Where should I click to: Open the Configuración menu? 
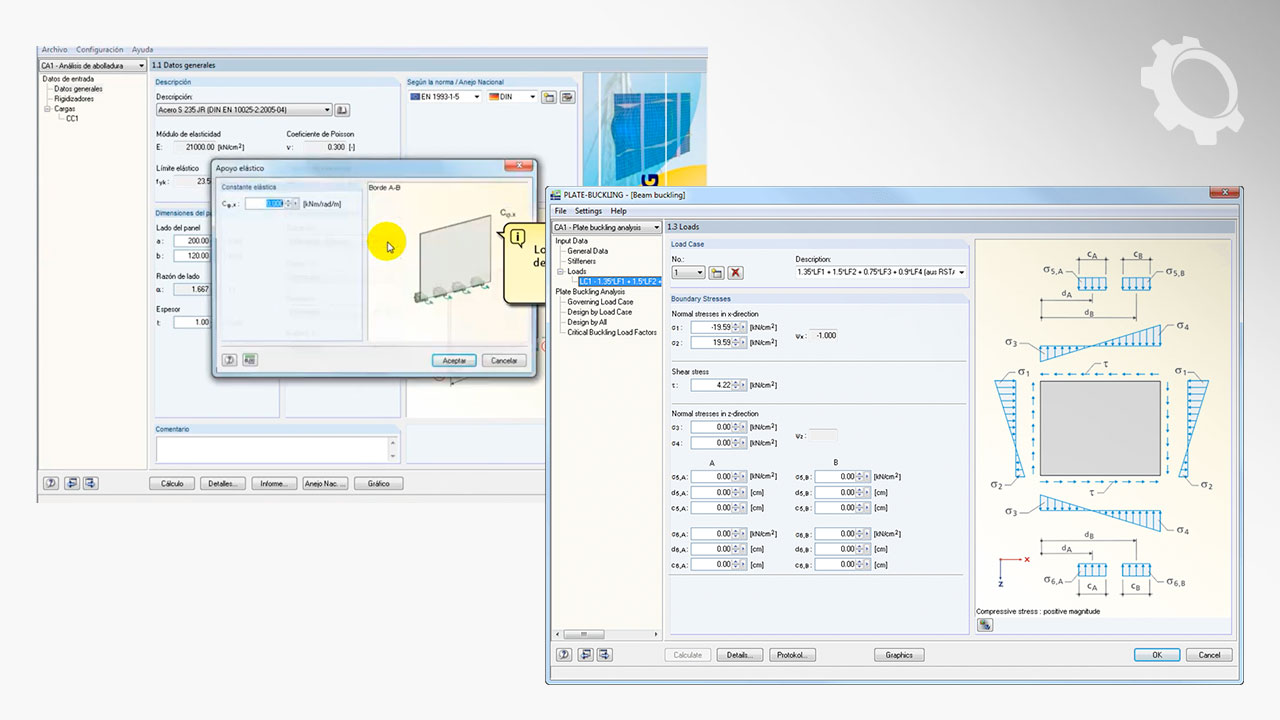click(x=99, y=49)
